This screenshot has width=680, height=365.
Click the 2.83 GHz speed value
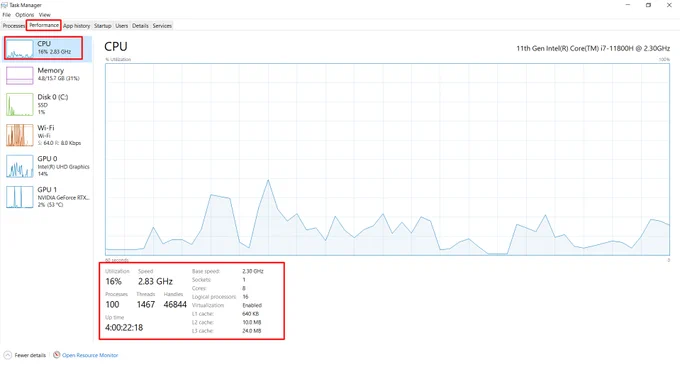click(155, 281)
